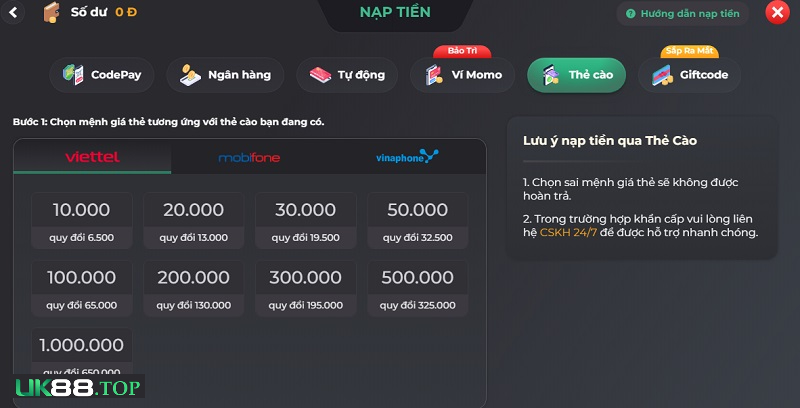The width and height of the screenshot is (800, 408).
Task: Open the Ví Momo payment option
Action: (x=462, y=75)
